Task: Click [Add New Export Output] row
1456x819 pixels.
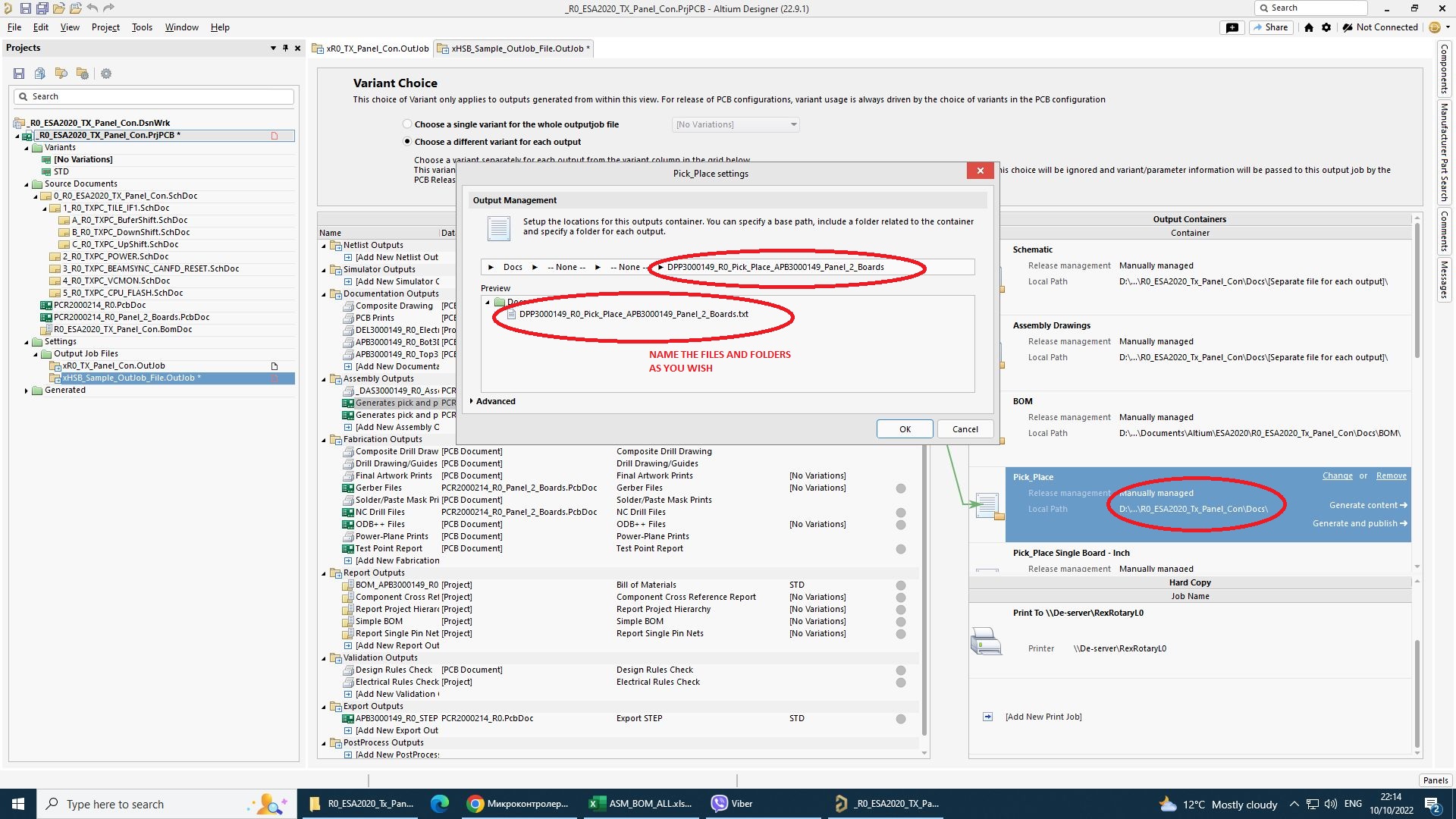Action: pos(397,731)
